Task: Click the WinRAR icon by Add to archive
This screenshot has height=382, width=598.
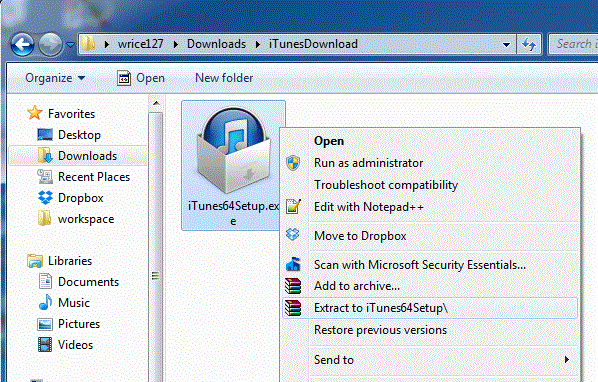Action: 293,286
